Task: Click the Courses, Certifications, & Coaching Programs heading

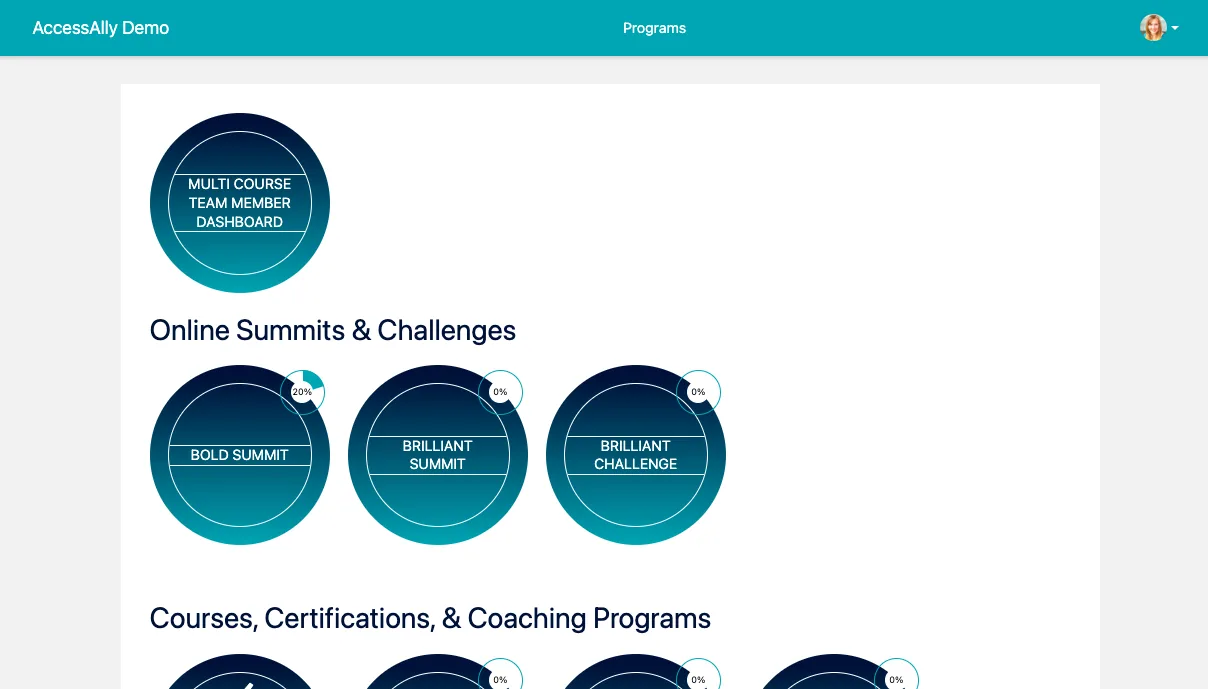Action: click(x=430, y=618)
